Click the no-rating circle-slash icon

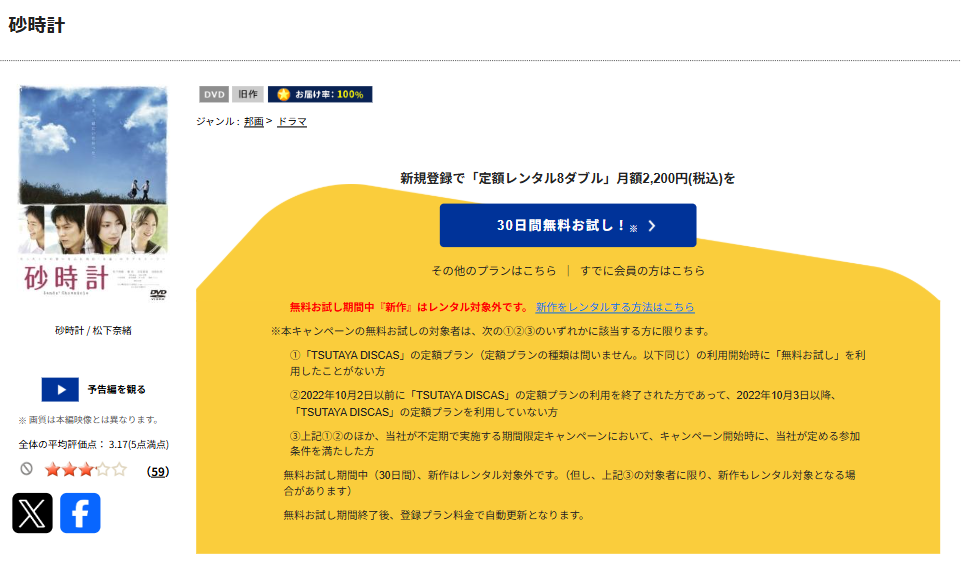(26, 469)
